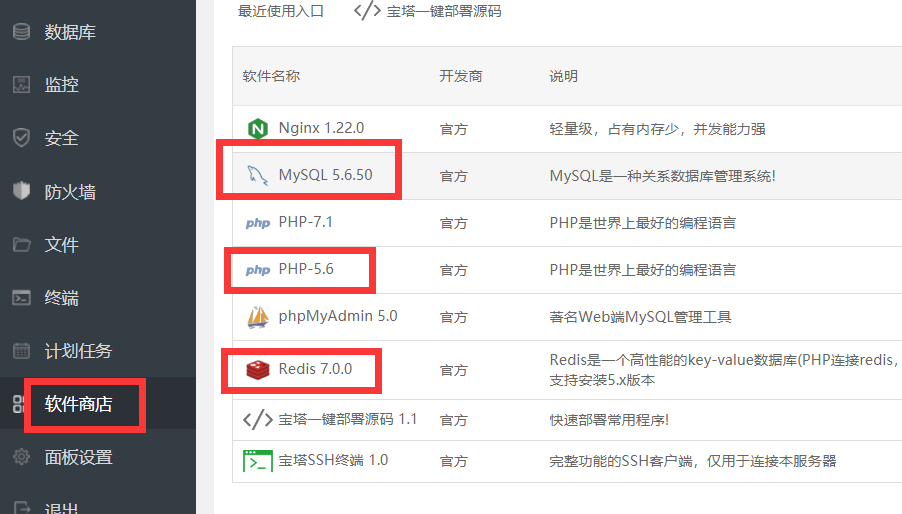Open 面板设置 in sidebar
Screen dimensions: 902x514
(x=78, y=457)
